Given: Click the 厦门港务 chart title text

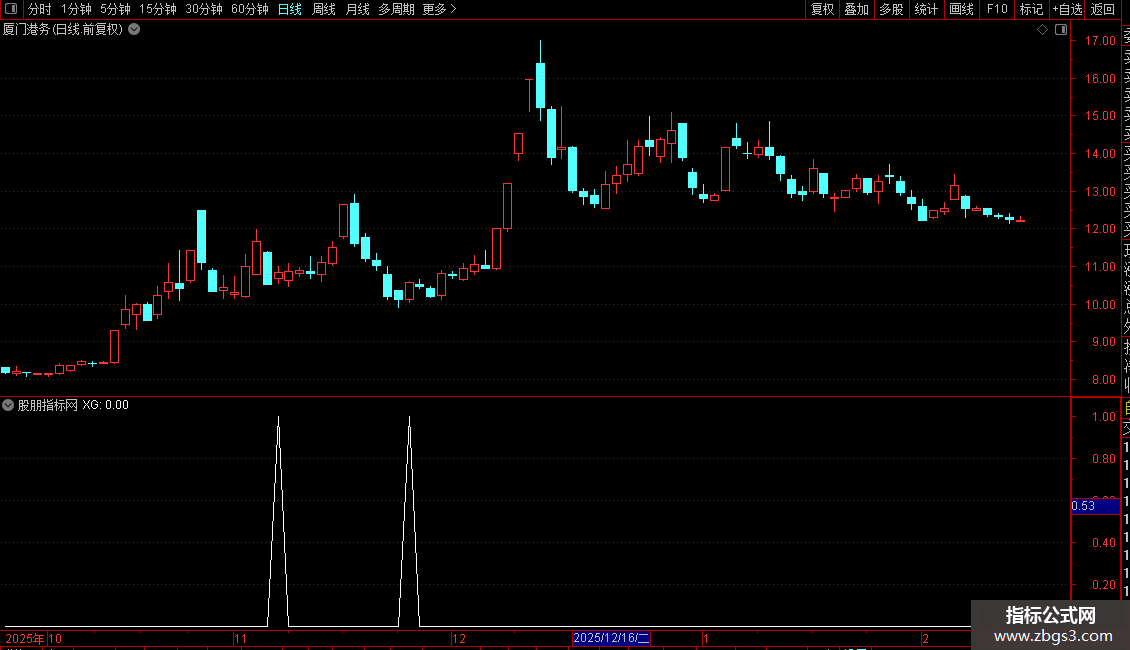Looking at the screenshot, I should pos(63,30).
